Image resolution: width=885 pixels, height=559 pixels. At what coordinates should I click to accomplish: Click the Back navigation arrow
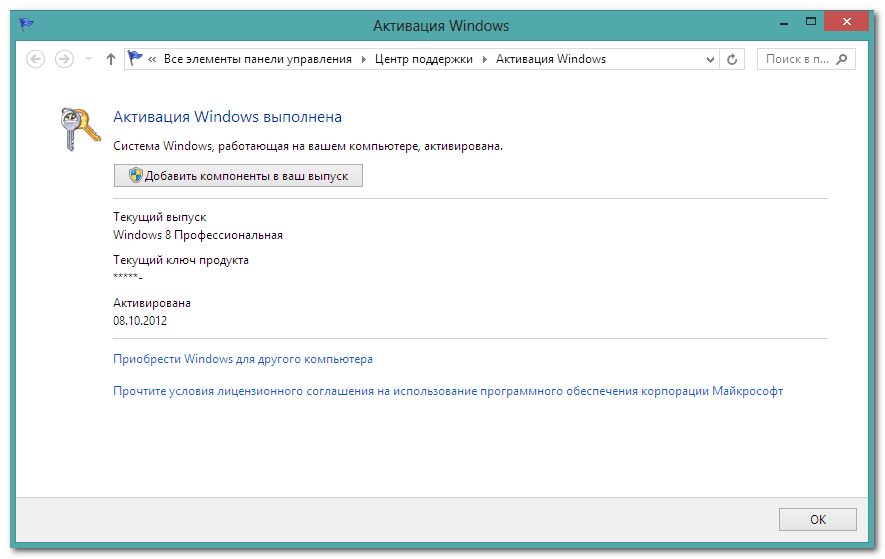coord(36,59)
